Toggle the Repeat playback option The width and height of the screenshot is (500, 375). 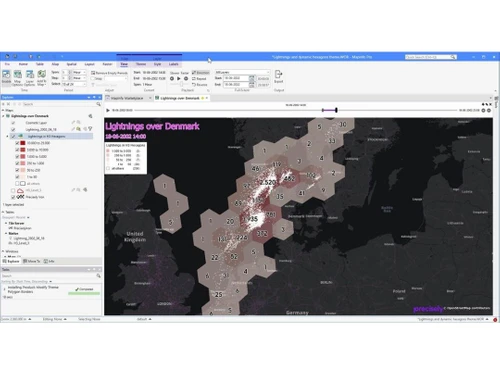pyautogui.click(x=199, y=79)
